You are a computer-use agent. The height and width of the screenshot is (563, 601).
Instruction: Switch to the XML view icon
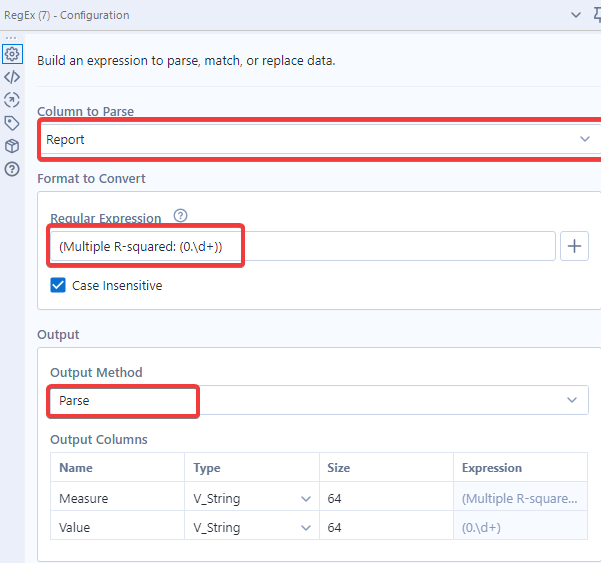coord(12,77)
